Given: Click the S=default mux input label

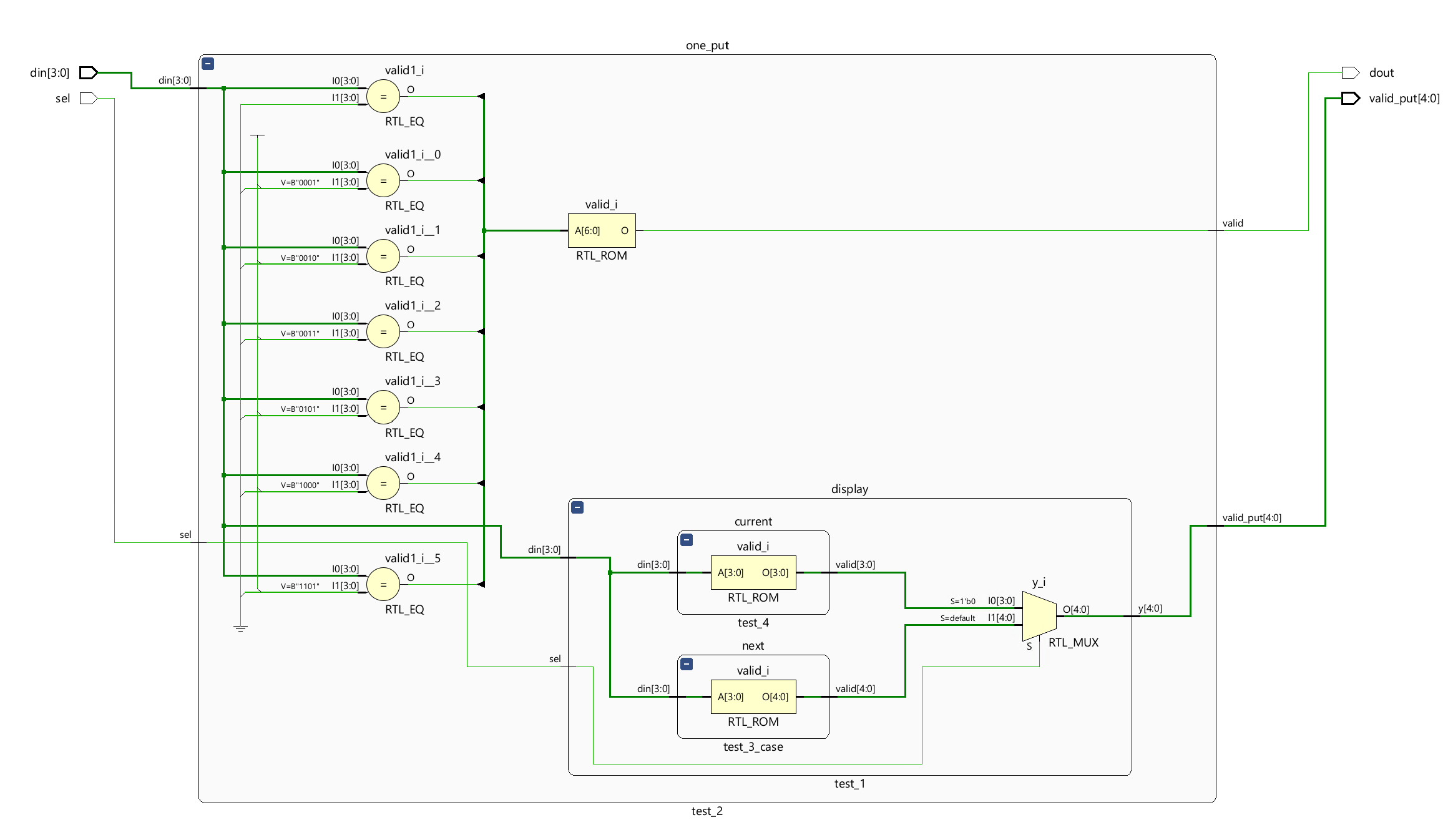Looking at the screenshot, I should [x=957, y=618].
